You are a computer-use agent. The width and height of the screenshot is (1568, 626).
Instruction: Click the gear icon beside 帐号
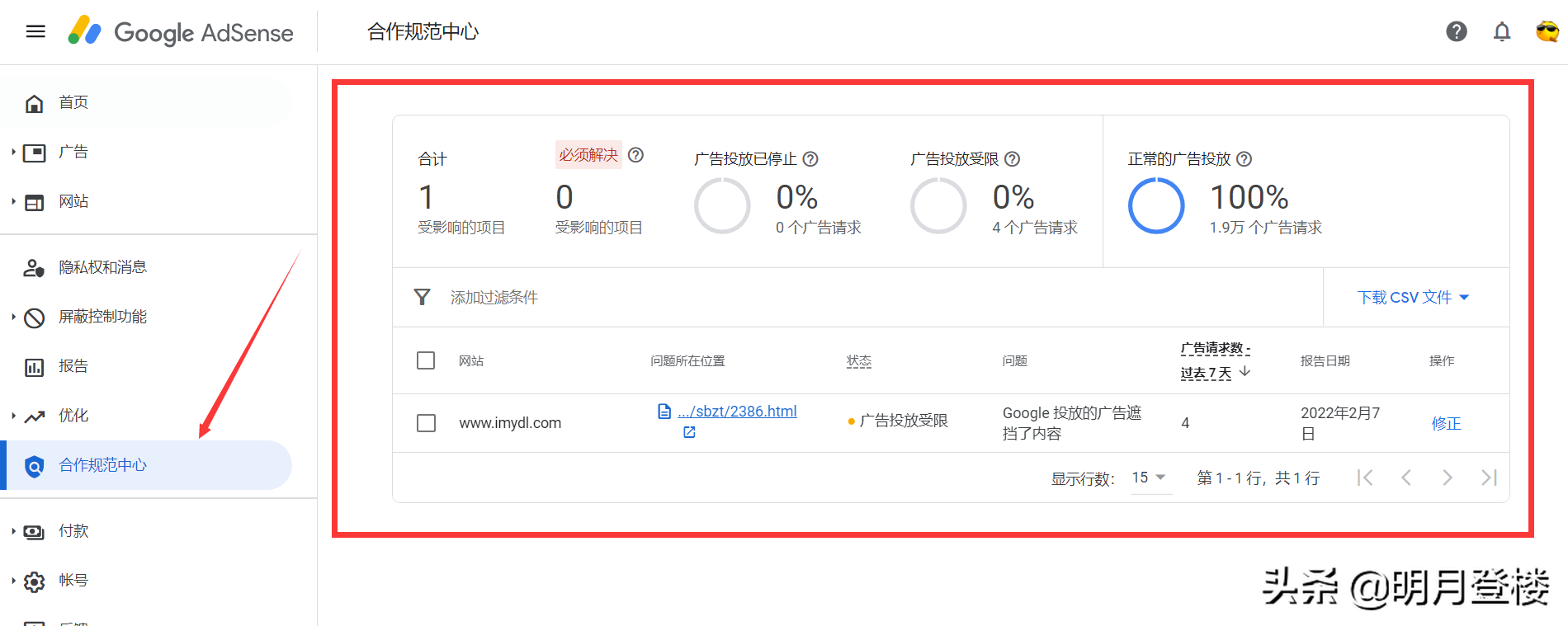[34, 581]
